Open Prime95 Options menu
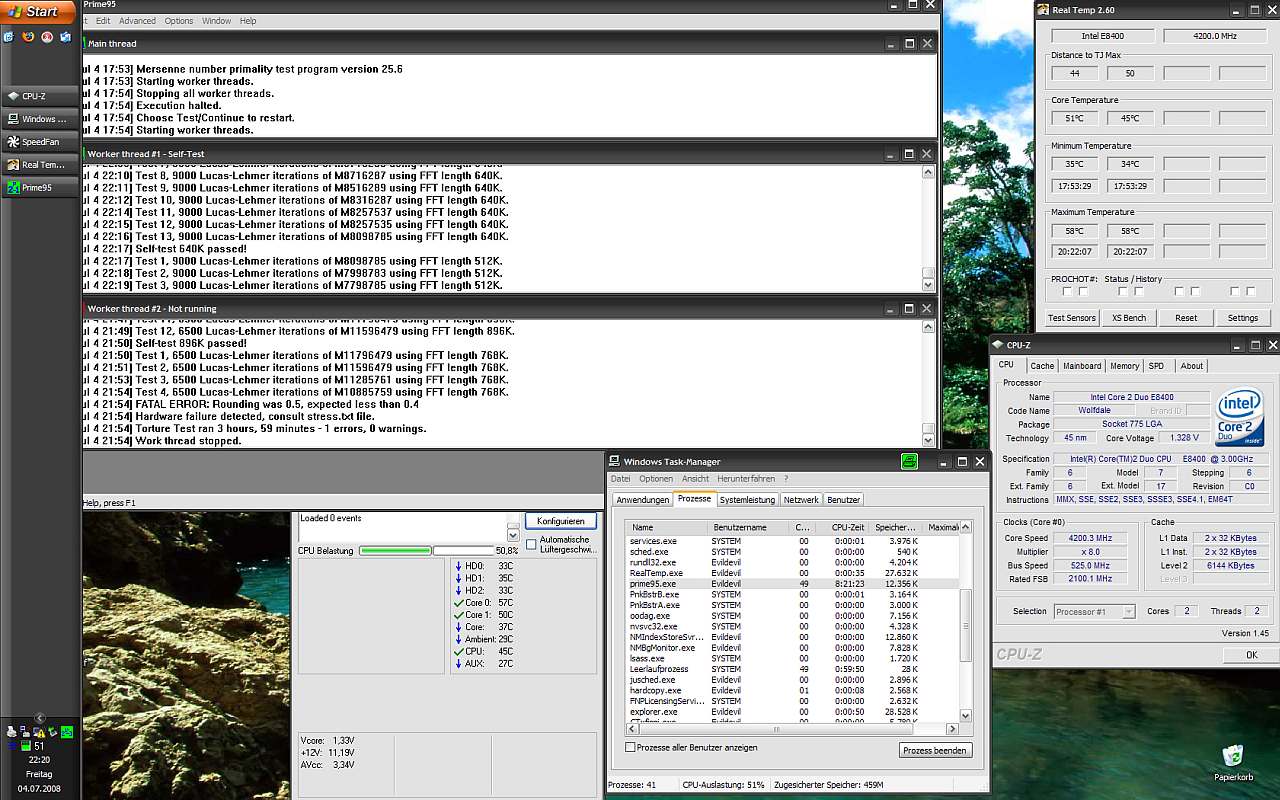The image size is (1280, 800). [x=179, y=21]
